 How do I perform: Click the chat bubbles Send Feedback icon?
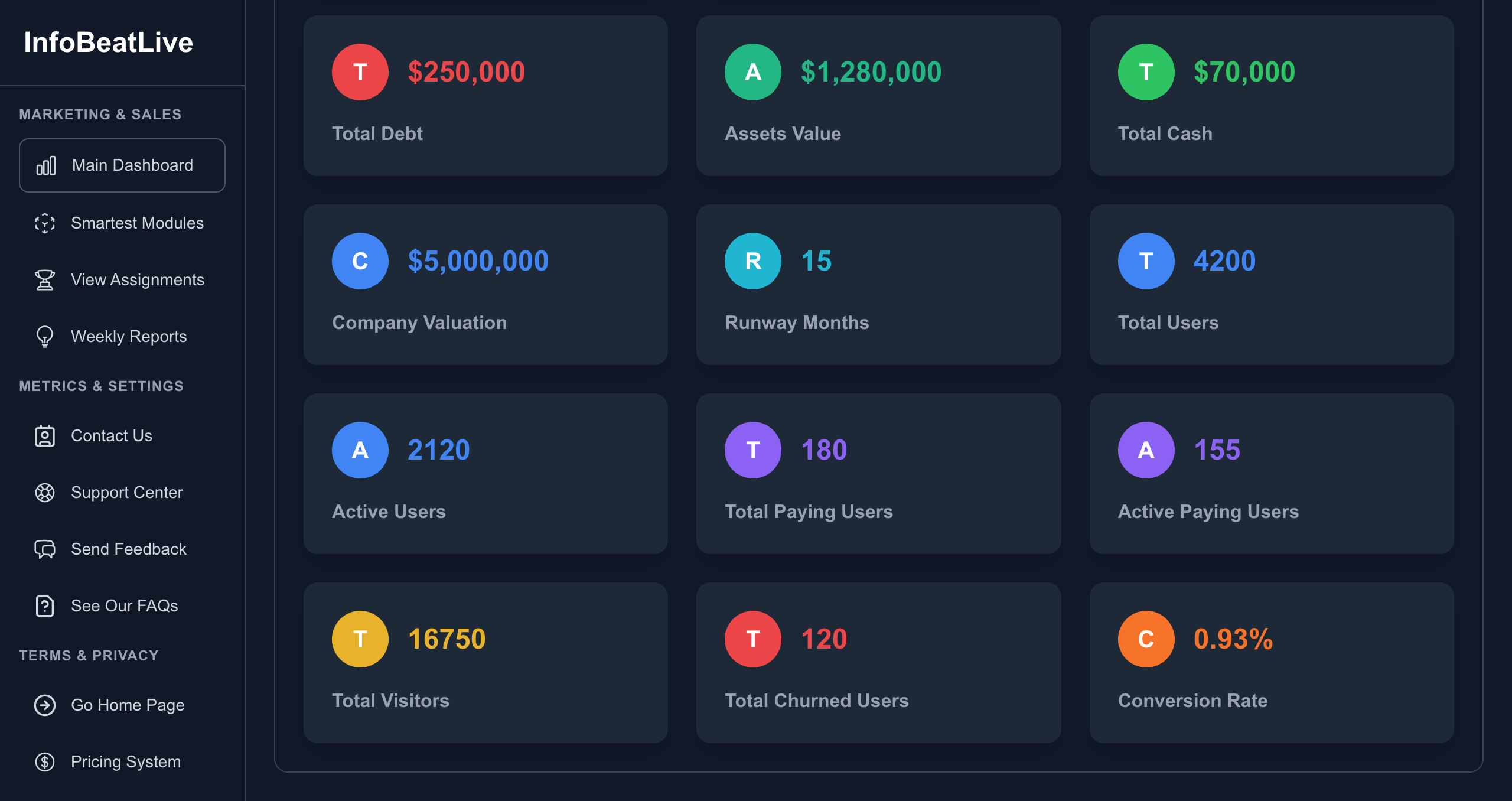(45, 549)
